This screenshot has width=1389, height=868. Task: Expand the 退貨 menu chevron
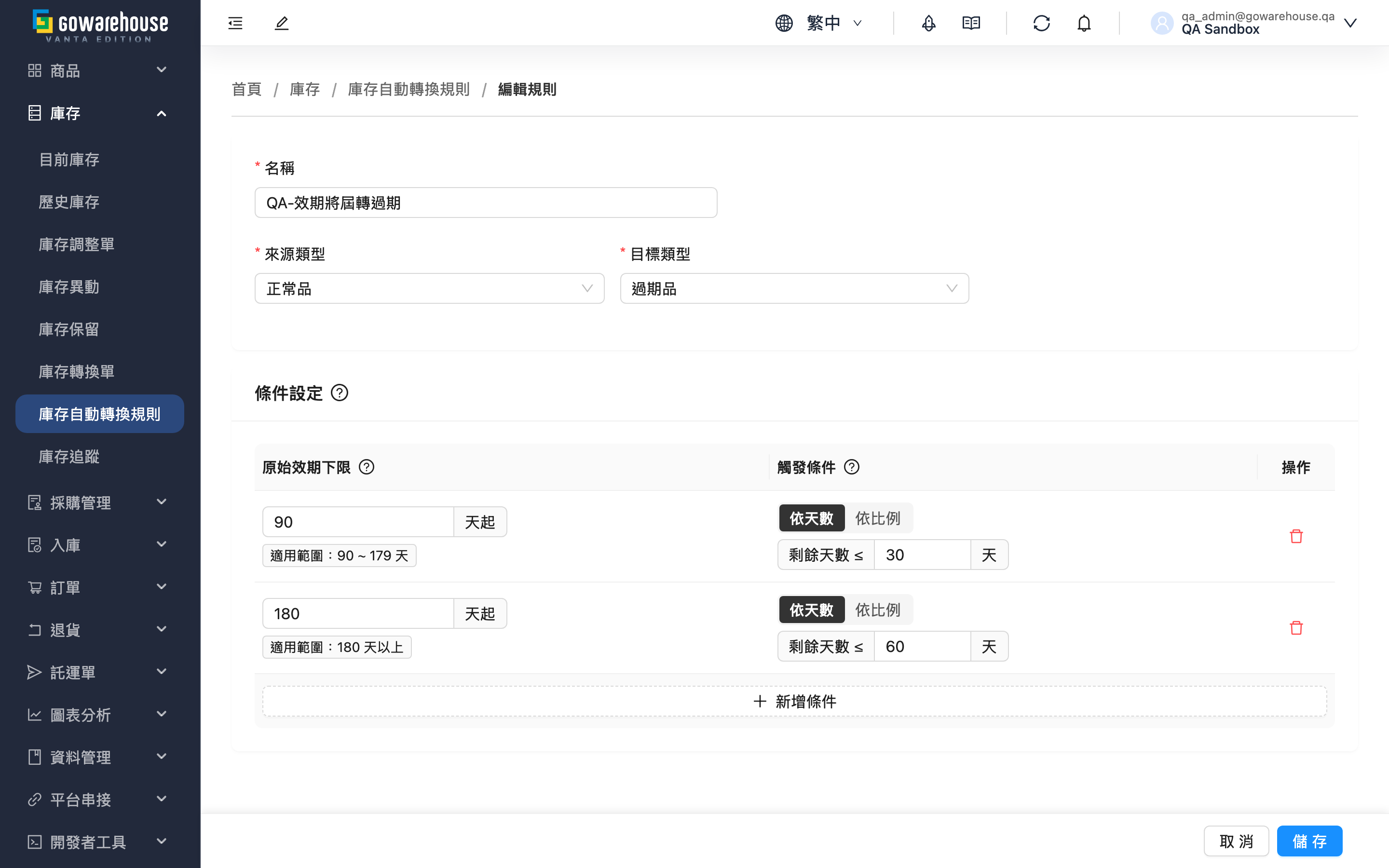tap(162, 629)
